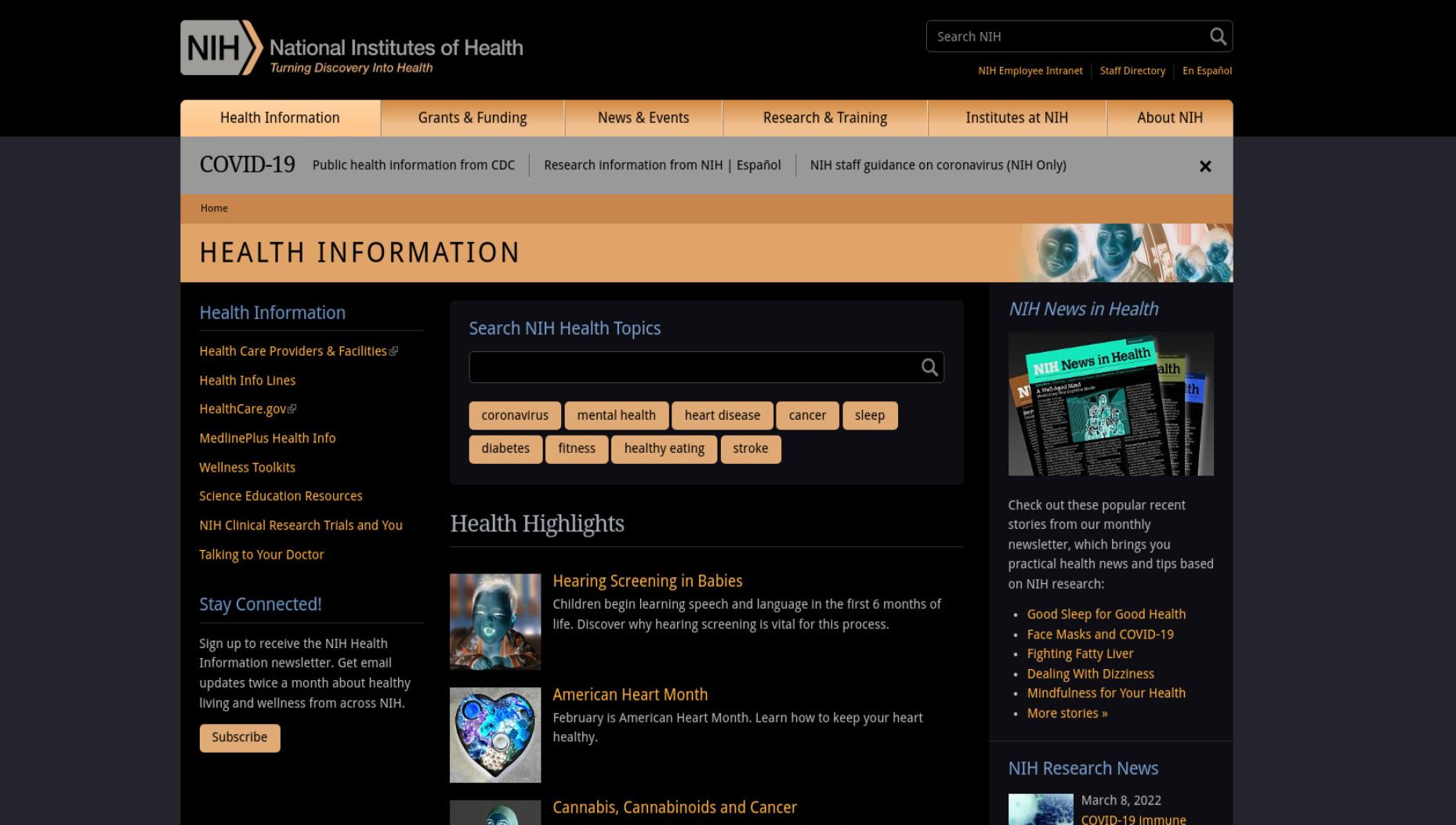
Task: Click the NIH News in Health heading
Action: [1083, 309]
